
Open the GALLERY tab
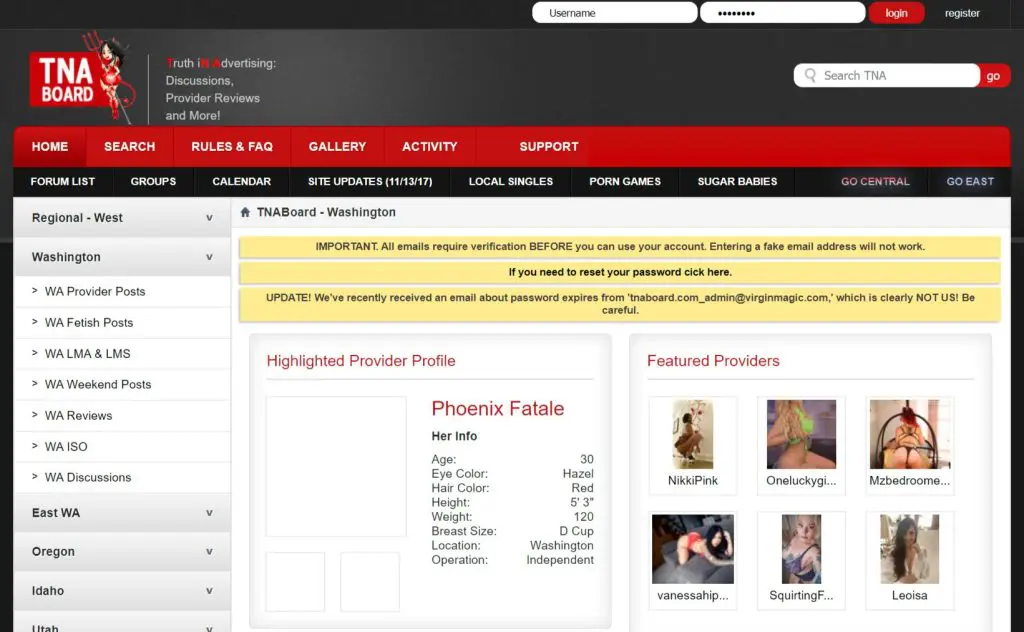(x=338, y=147)
